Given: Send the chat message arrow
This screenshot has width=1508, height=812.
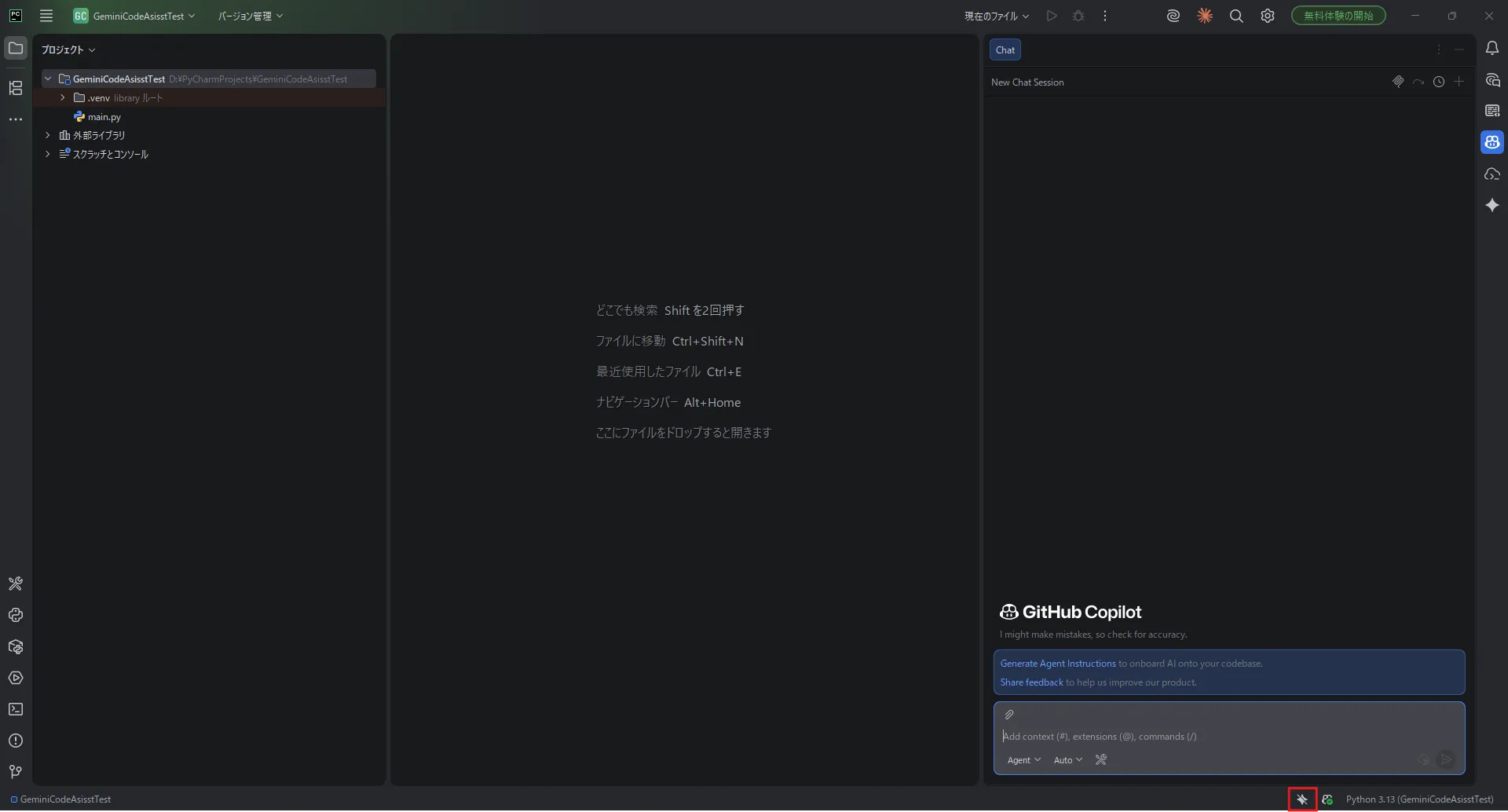Looking at the screenshot, I should (1446, 760).
